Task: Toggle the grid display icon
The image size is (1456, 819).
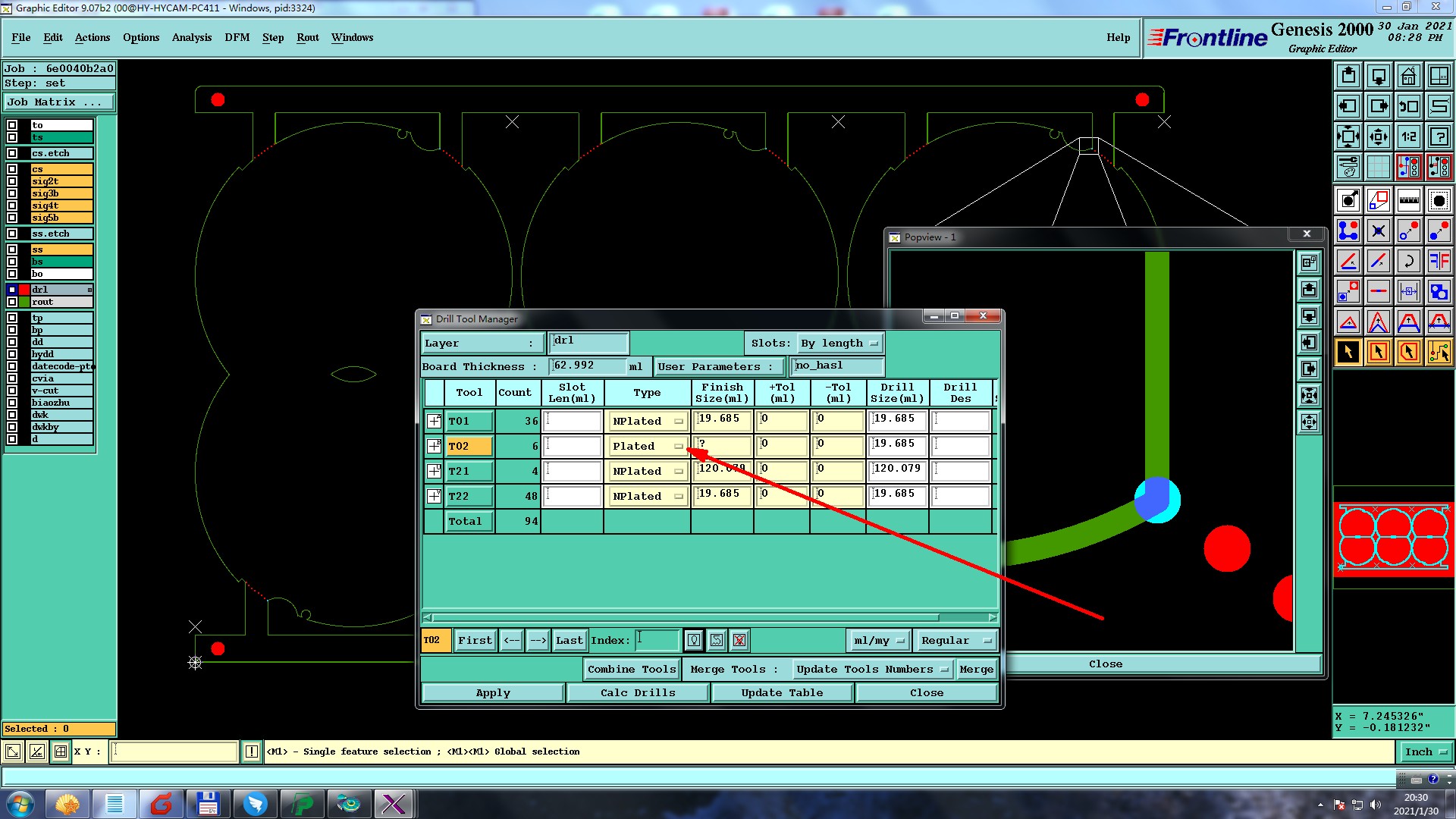Action: click(1378, 167)
